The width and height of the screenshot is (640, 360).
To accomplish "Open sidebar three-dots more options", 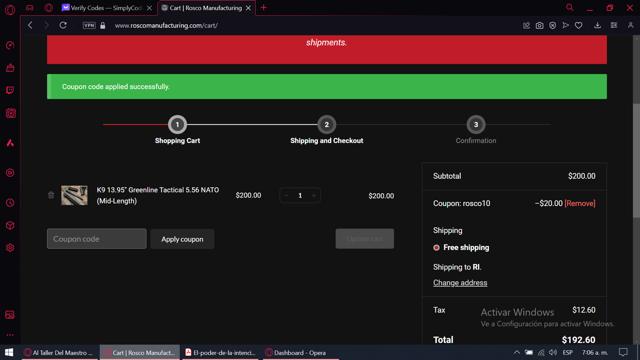I will point(10,335).
